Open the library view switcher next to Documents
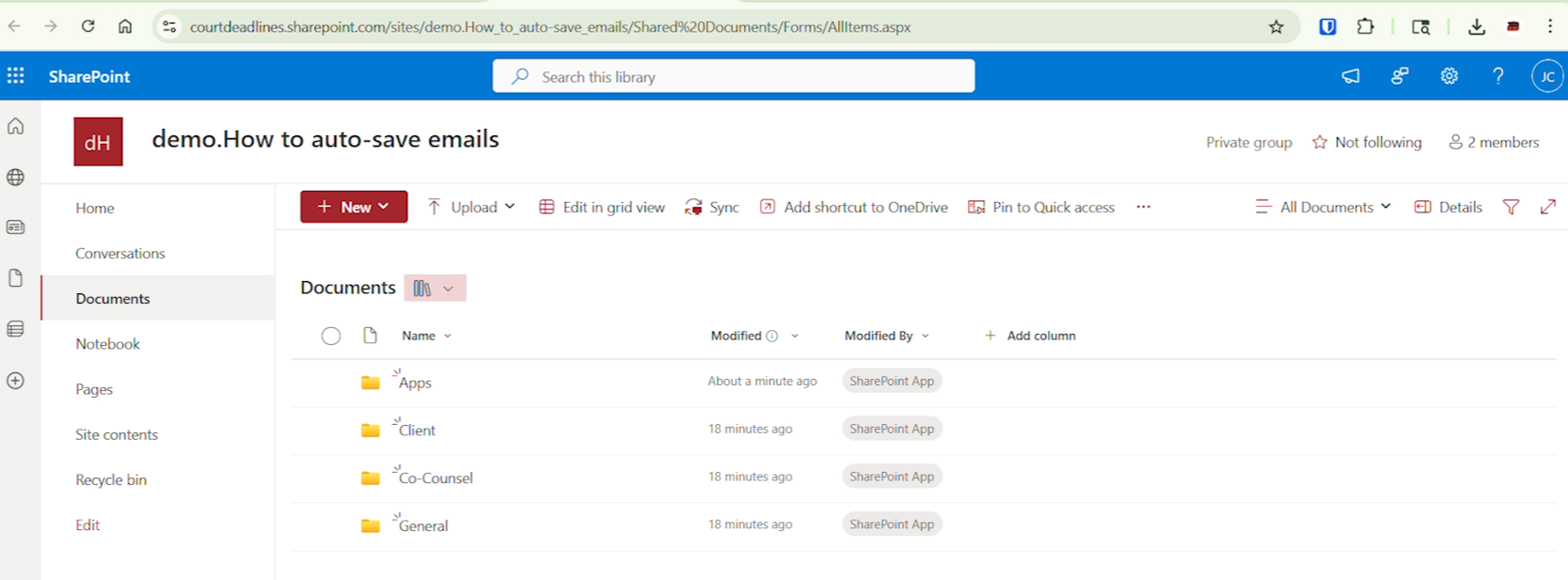1568x580 pixels. coord(435,288)
